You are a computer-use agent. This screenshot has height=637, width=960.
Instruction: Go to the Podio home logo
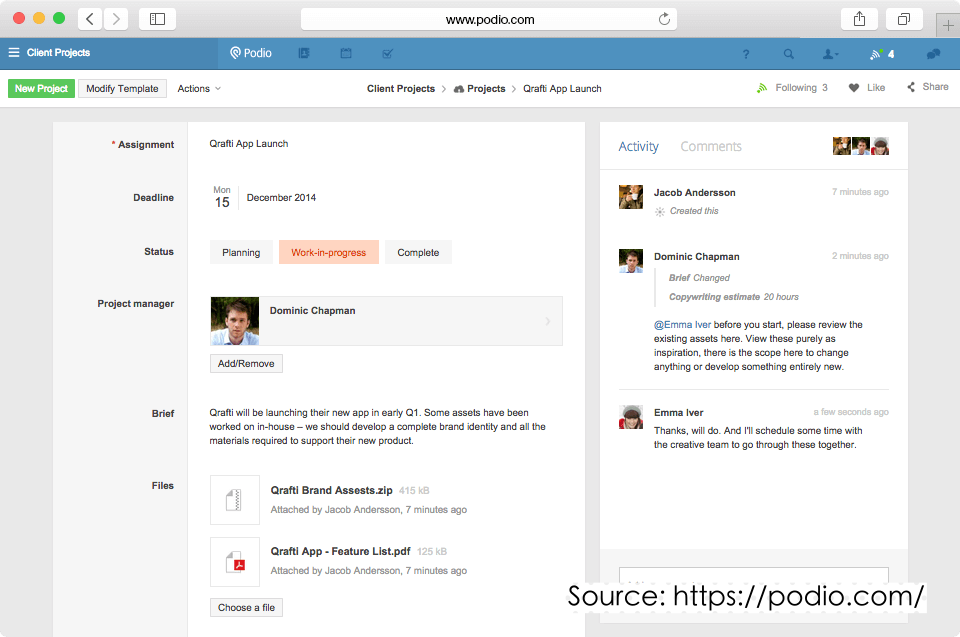(250, 53)
